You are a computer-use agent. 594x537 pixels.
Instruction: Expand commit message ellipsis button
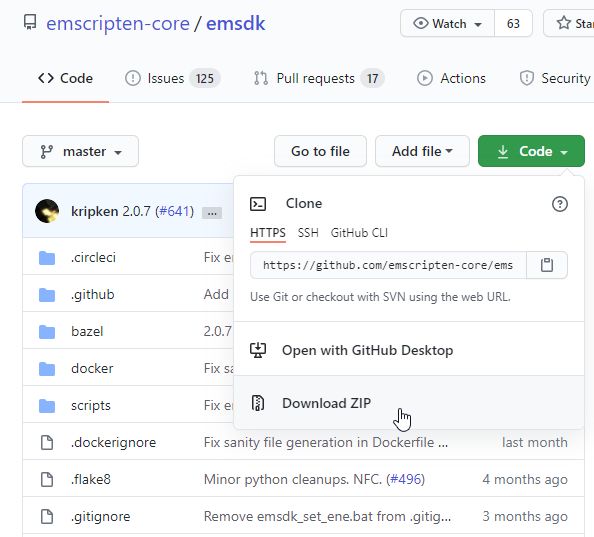pos(212,213)
